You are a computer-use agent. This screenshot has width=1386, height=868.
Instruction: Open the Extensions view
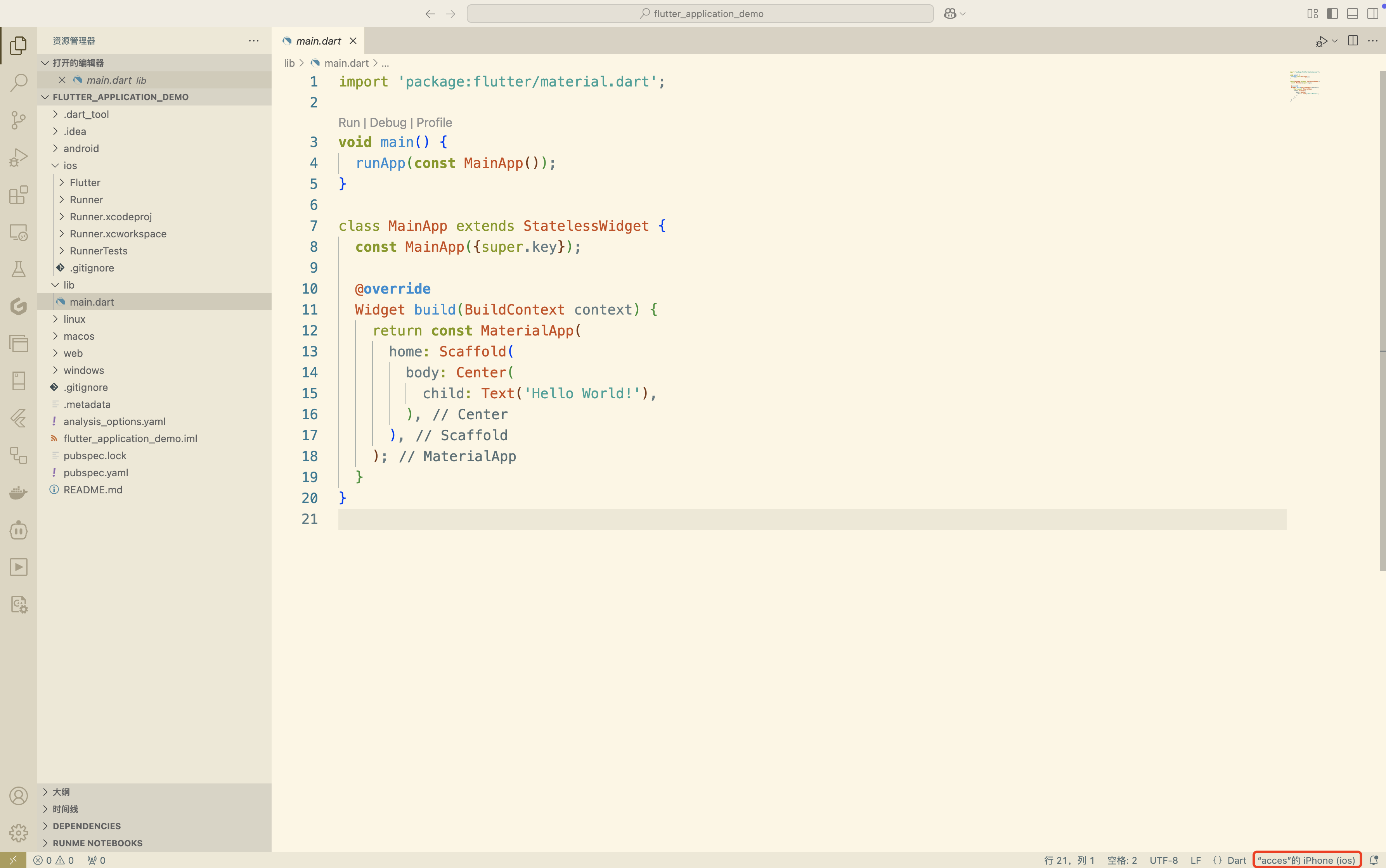[18, 195]
